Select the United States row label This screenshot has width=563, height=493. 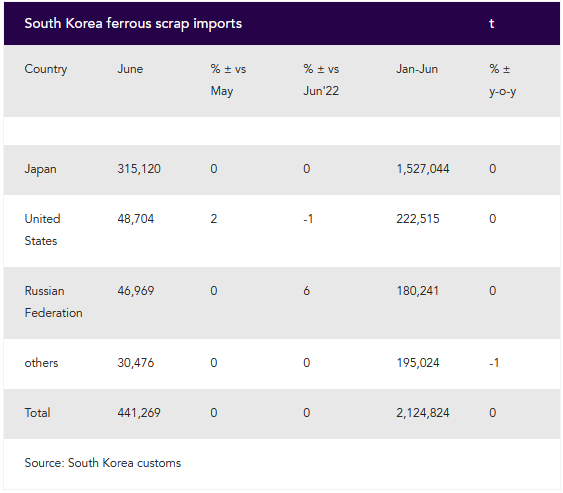coord(42,230)
